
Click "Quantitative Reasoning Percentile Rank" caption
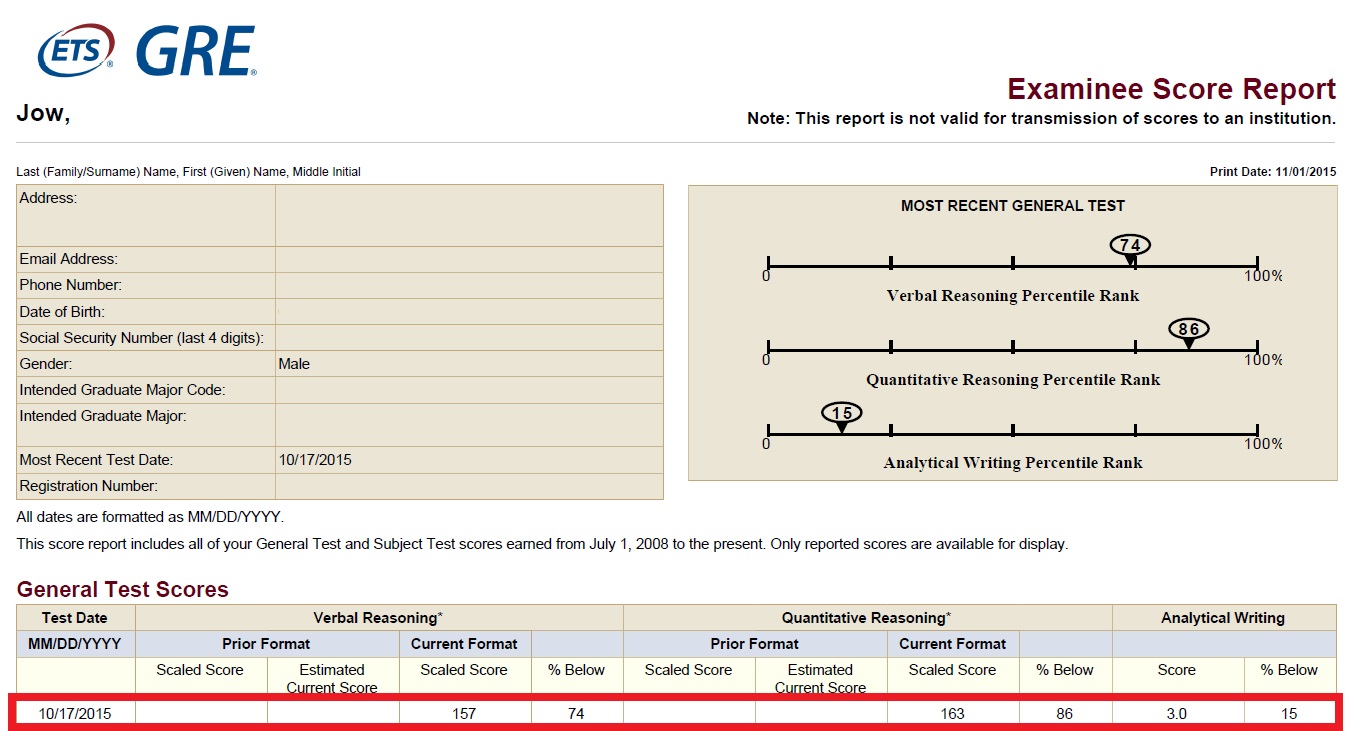click(x=1013, y=380)
